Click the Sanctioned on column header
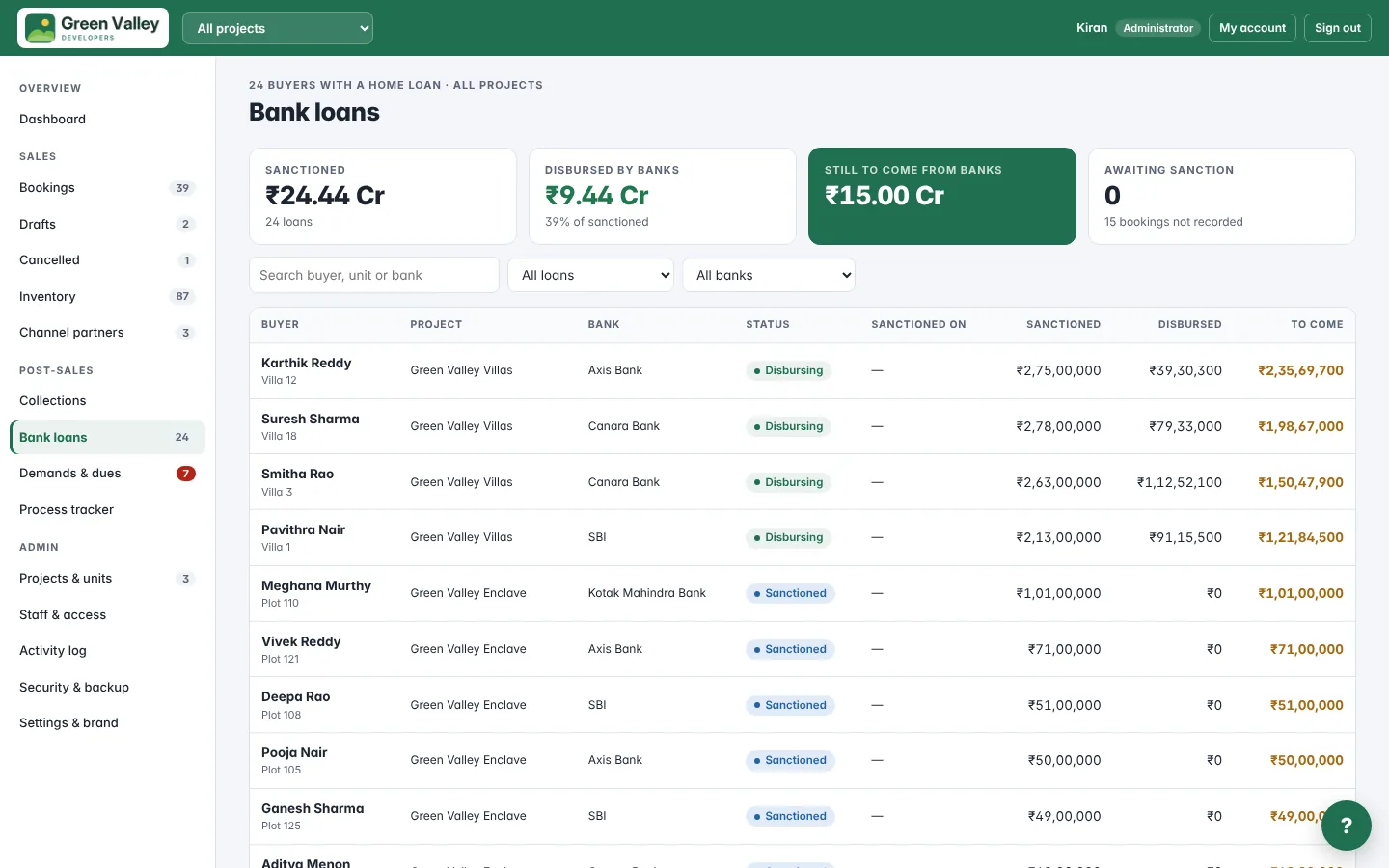 tap(918, 325)
